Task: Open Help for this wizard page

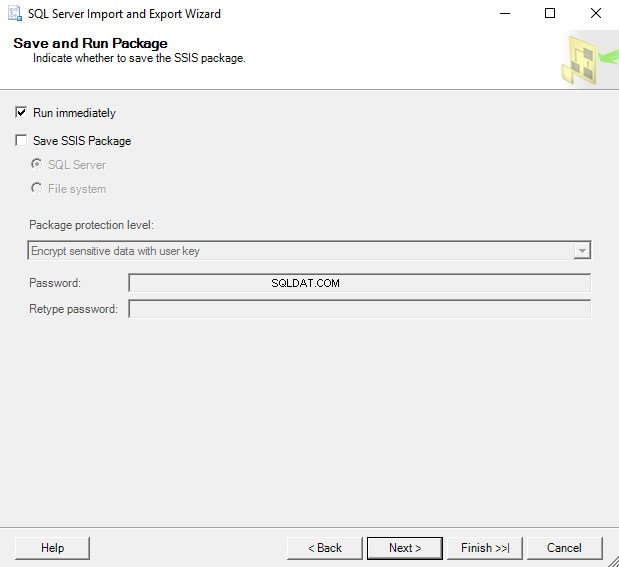Action: (53, 548)
